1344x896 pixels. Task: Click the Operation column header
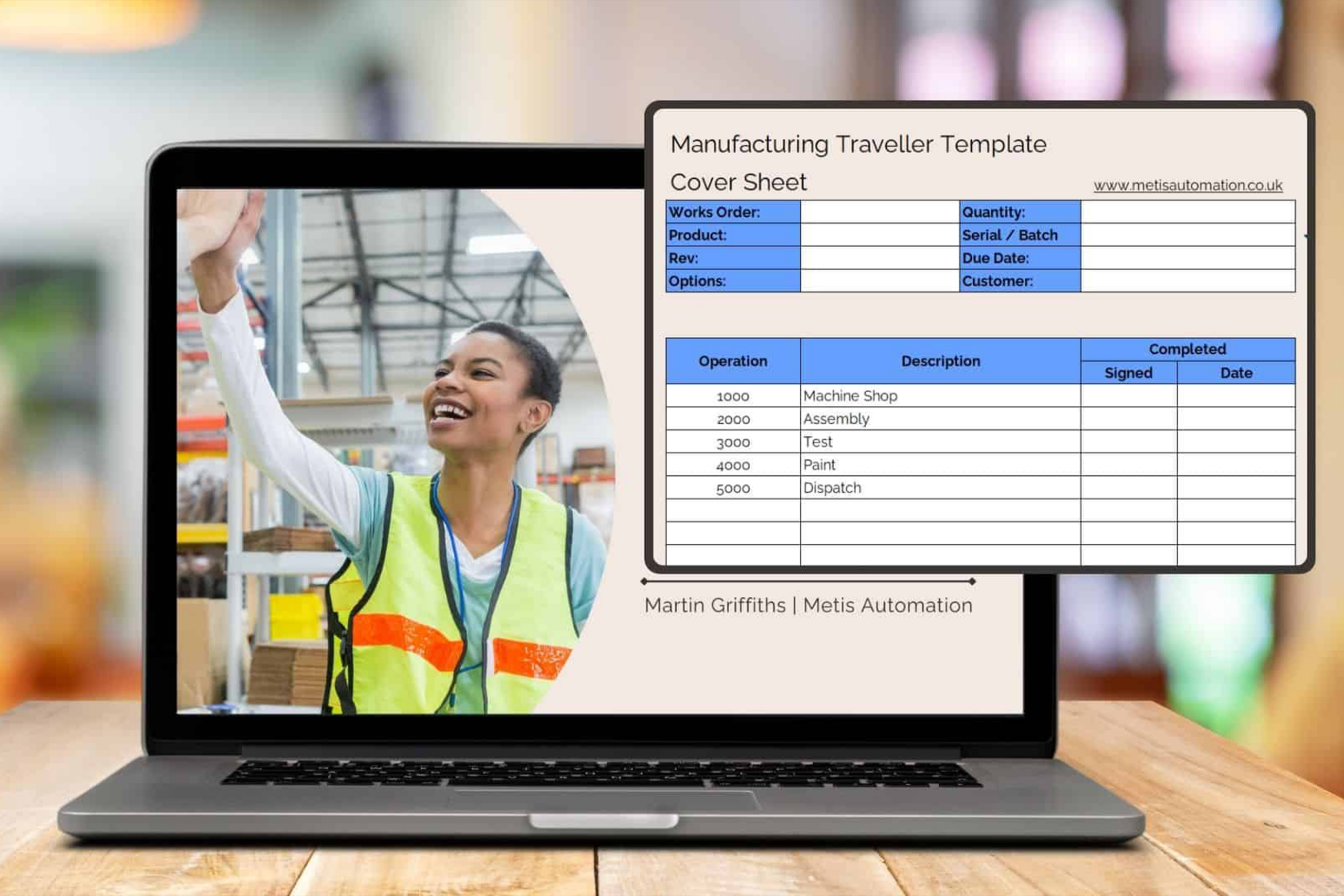coord(732,361)
